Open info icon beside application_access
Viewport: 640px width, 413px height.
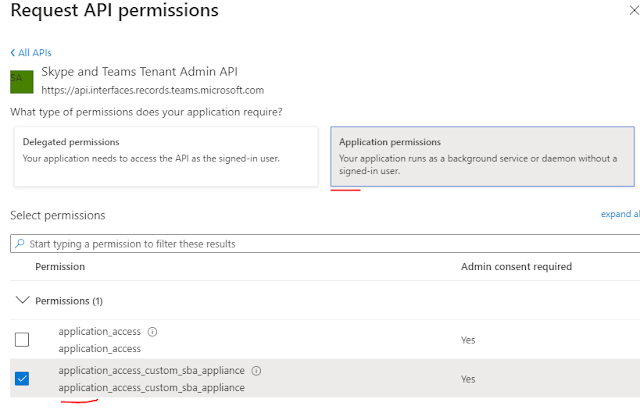click(152, 331)
